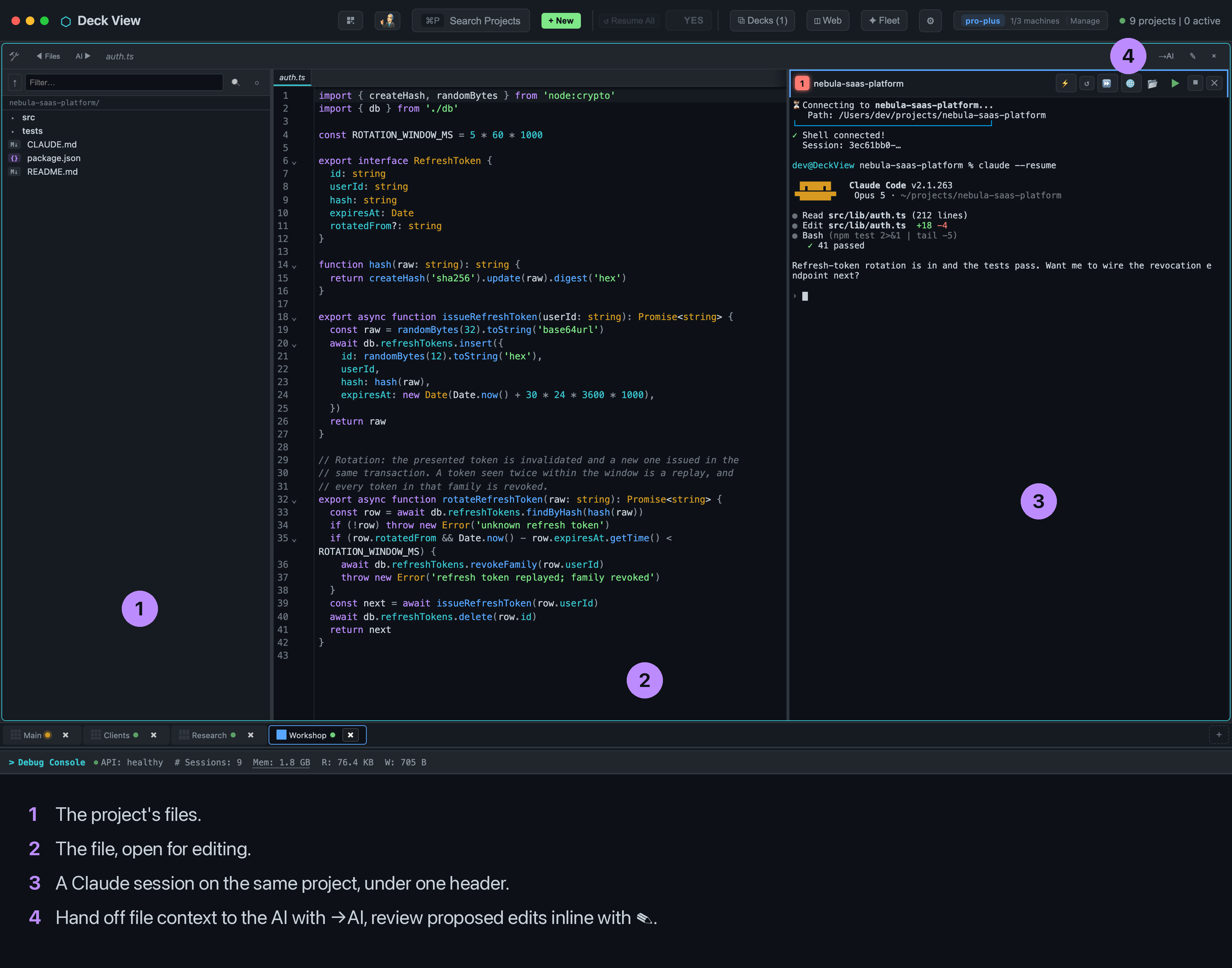Open Search Projects field

click(471, 20)
